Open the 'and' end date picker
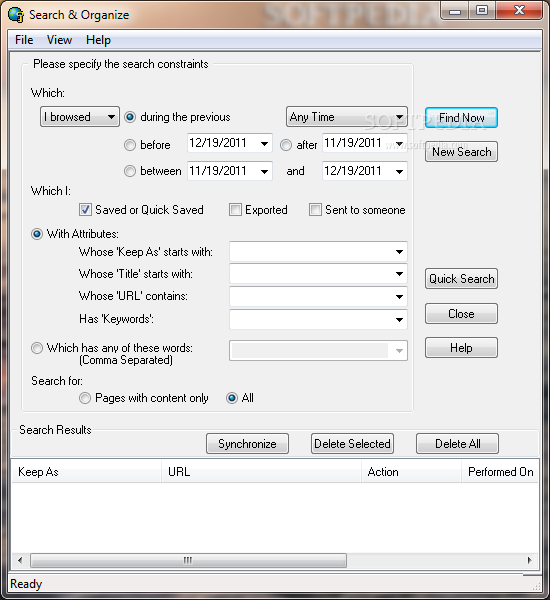 coord(399,171)
